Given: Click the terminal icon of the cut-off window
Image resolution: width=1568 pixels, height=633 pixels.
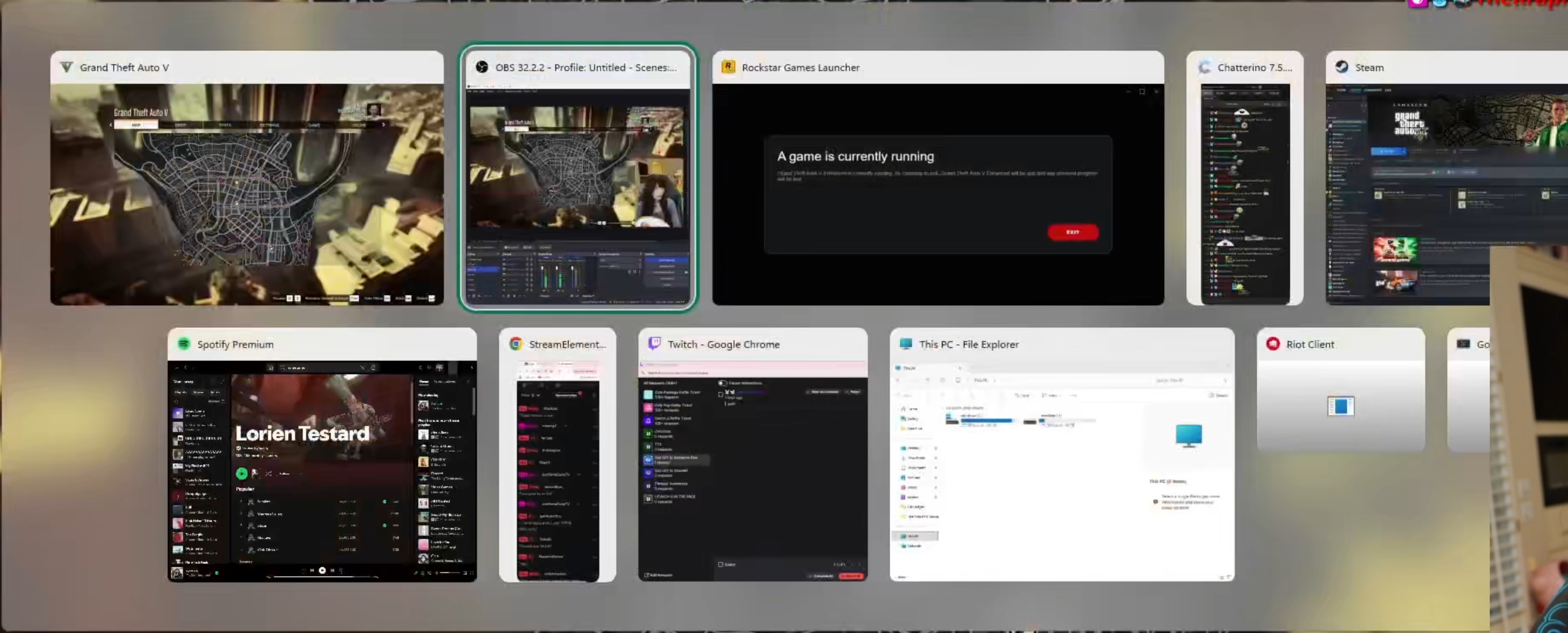Looking at the screenshot, I should (x=1463, y=344).
